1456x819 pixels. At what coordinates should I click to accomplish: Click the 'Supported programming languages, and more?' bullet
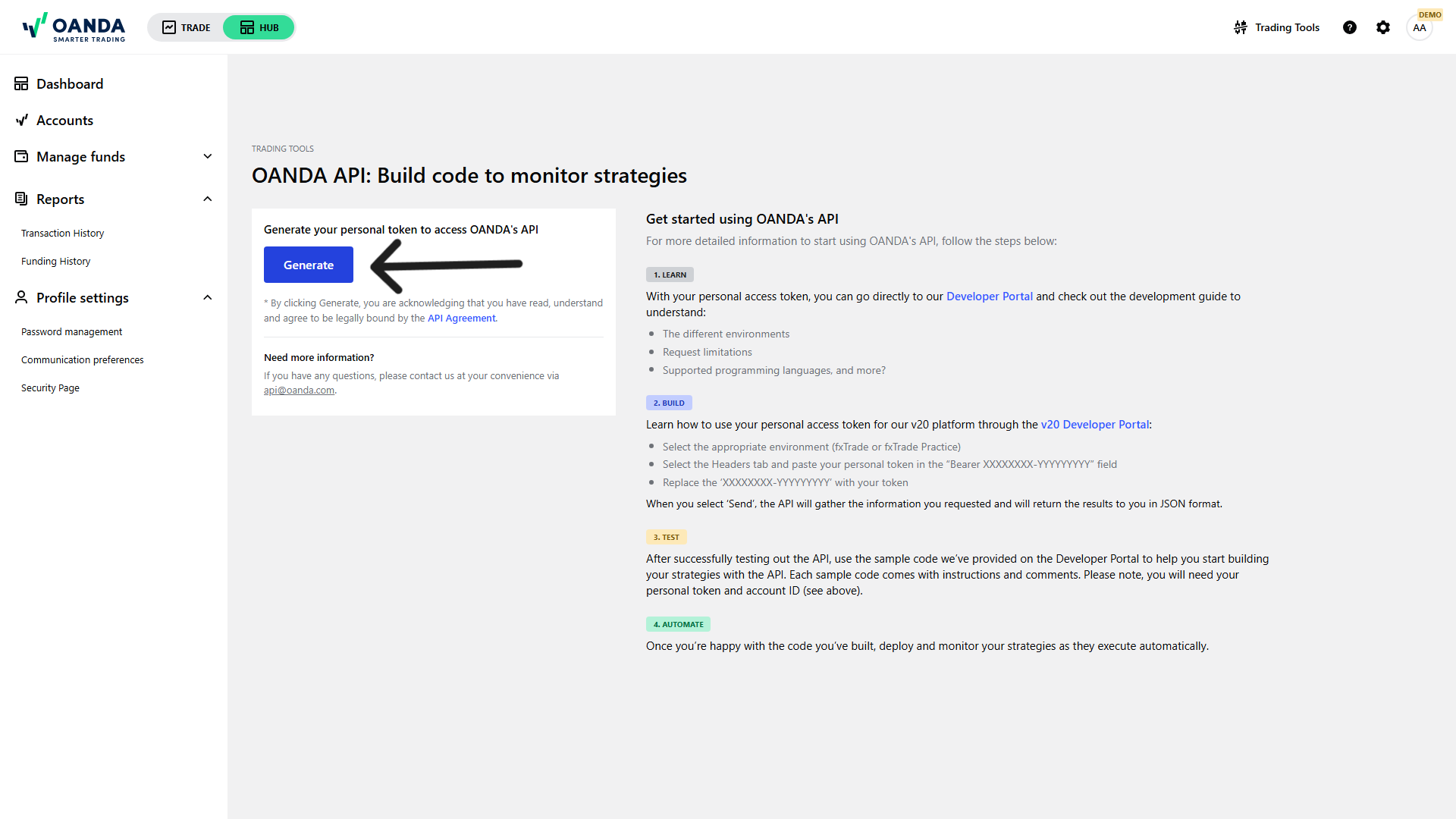pyautogui.click(x=773, y=370)
